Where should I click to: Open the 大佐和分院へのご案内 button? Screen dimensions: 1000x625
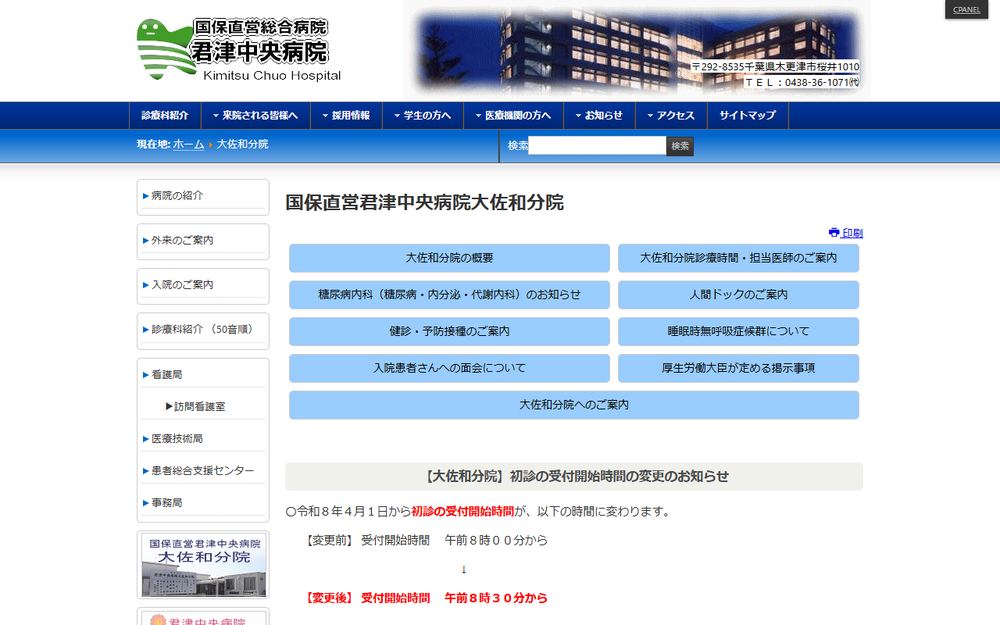(574, 405)
